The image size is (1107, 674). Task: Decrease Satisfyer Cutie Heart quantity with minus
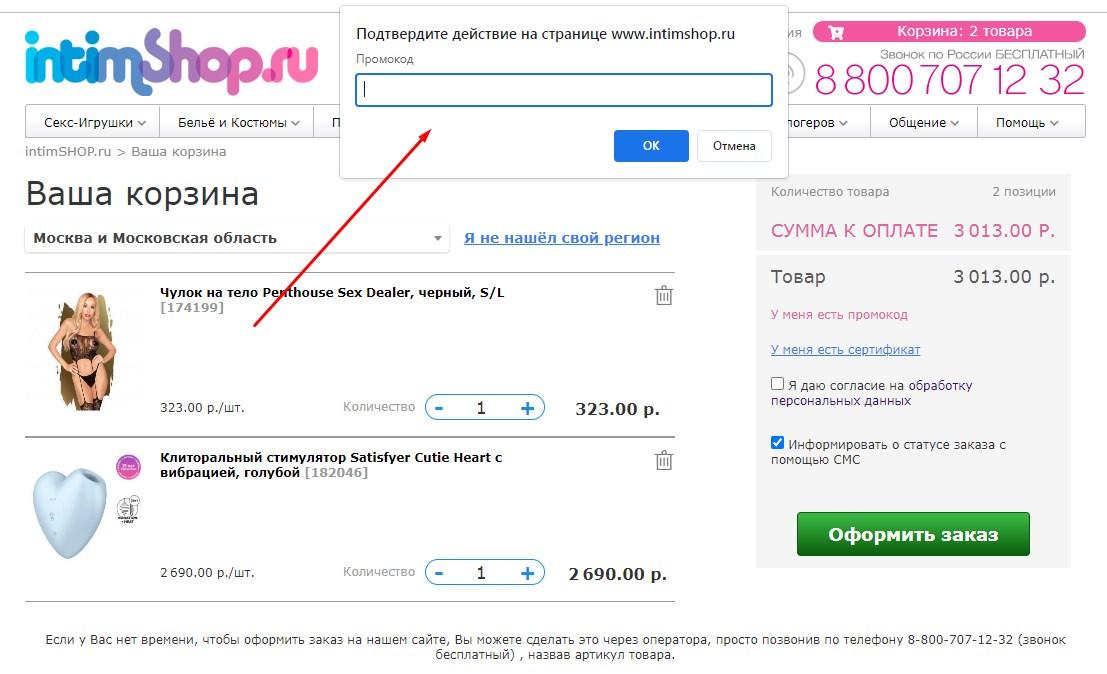[x=439, y=573]
